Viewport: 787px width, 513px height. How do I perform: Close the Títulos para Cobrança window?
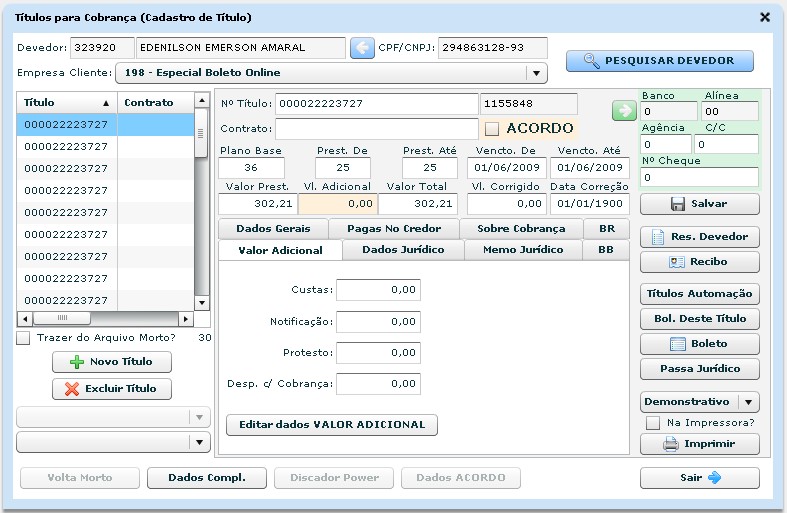(764, 17)
